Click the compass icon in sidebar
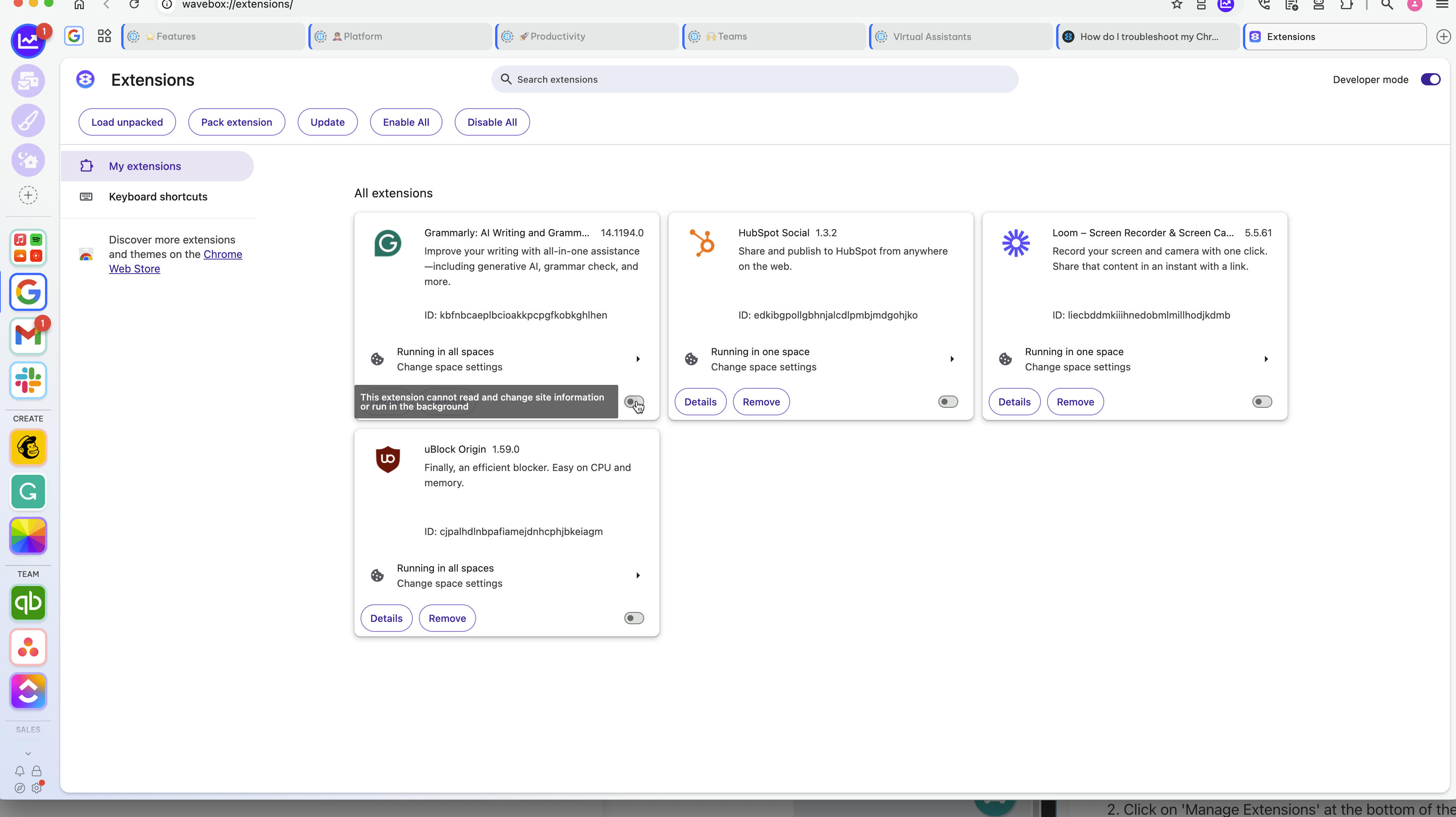This screenshot has width=1456, height=817. pos(20,788)
